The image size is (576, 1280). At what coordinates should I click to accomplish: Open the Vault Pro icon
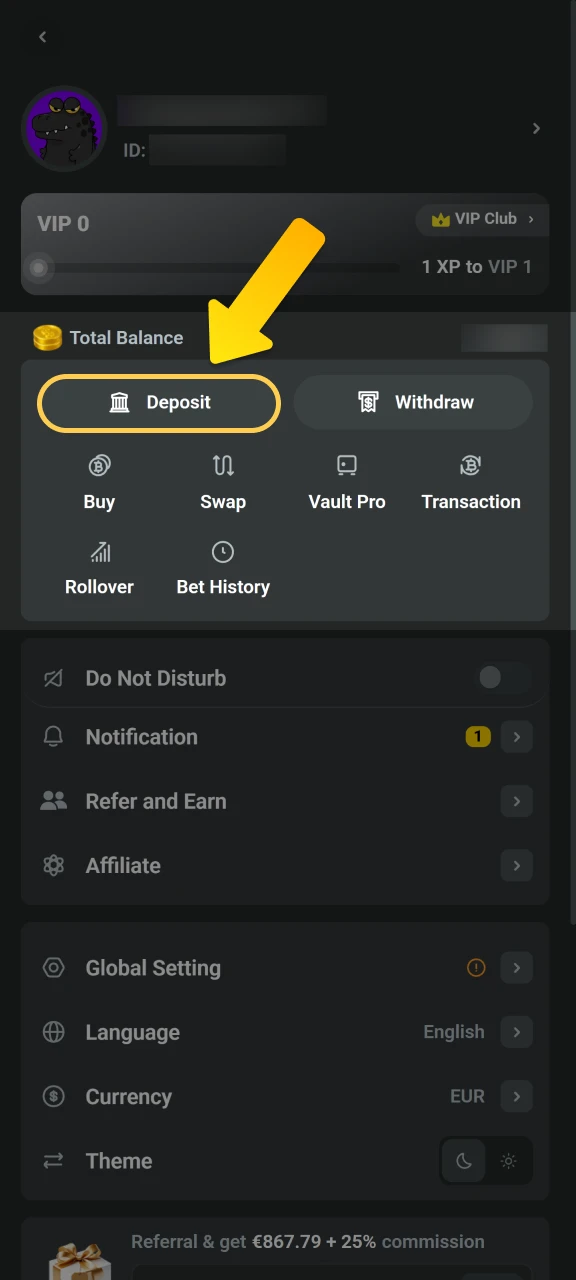coord(346,464)
